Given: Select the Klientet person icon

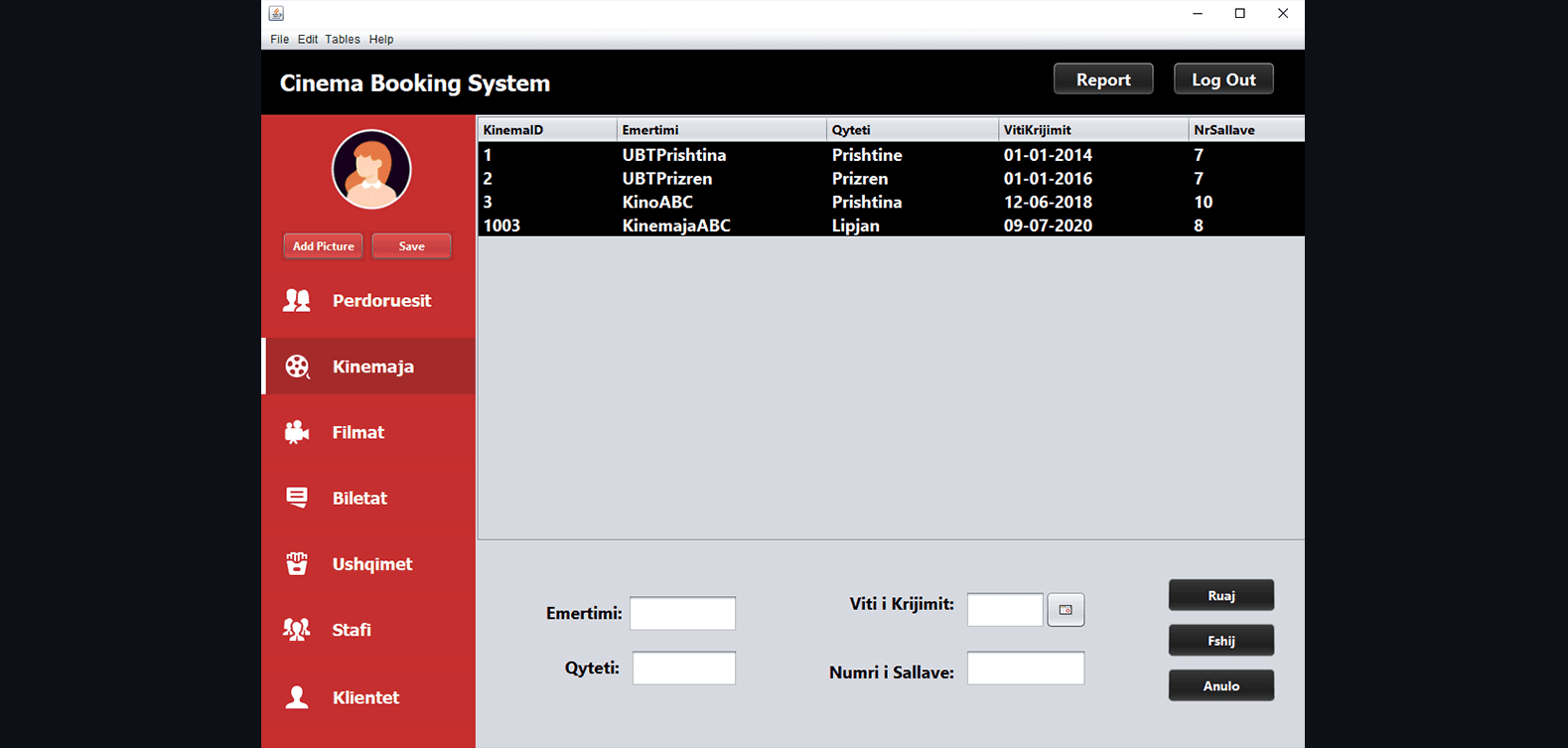Looking at the screenshot, I should coord(297,697).
